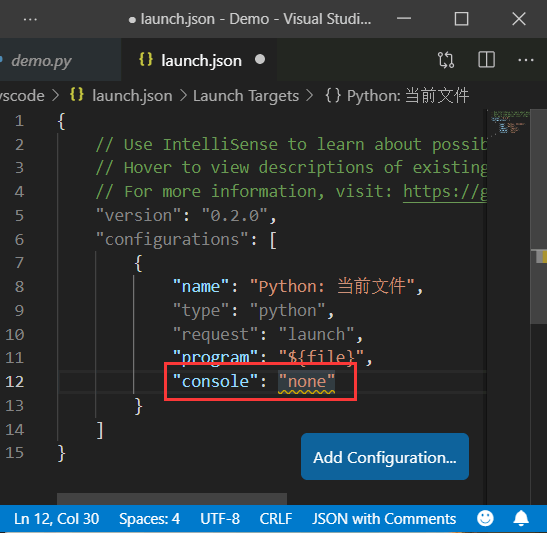Click the "none" console value on line 12
This screenshot has width=547, height=533.
[306, 381]
